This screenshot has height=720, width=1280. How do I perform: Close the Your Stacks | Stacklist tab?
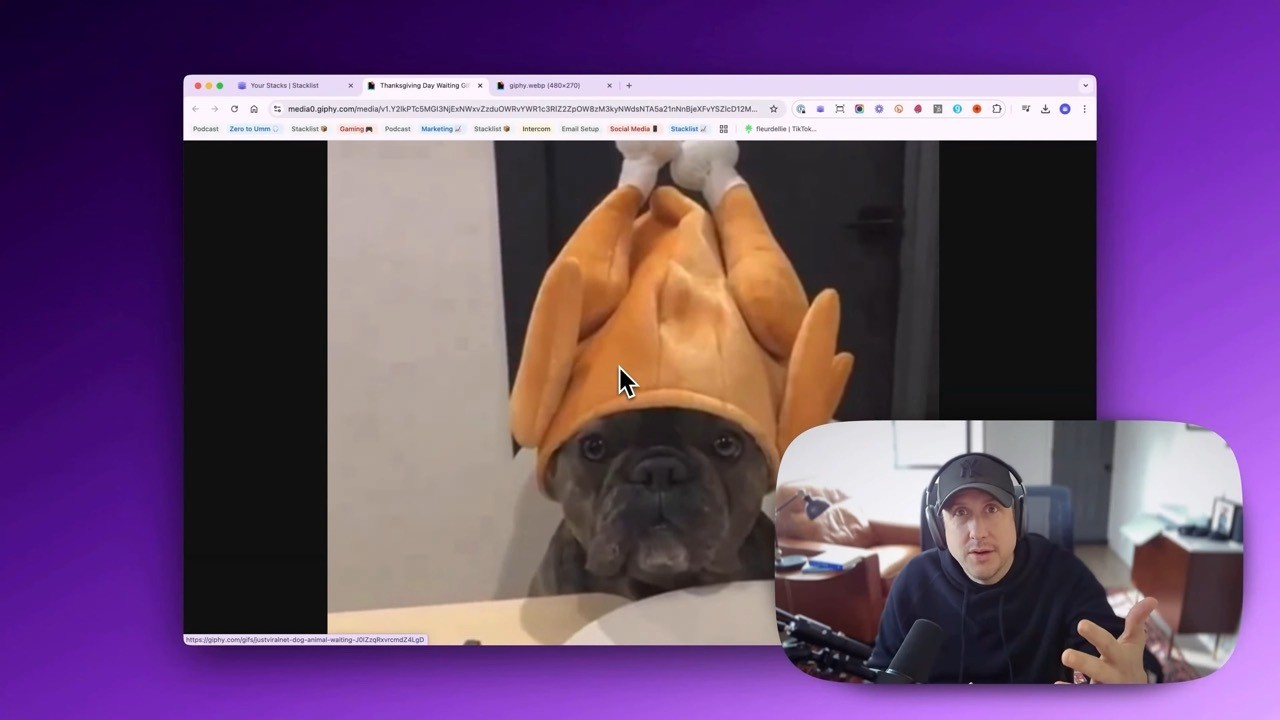point(351,86)
